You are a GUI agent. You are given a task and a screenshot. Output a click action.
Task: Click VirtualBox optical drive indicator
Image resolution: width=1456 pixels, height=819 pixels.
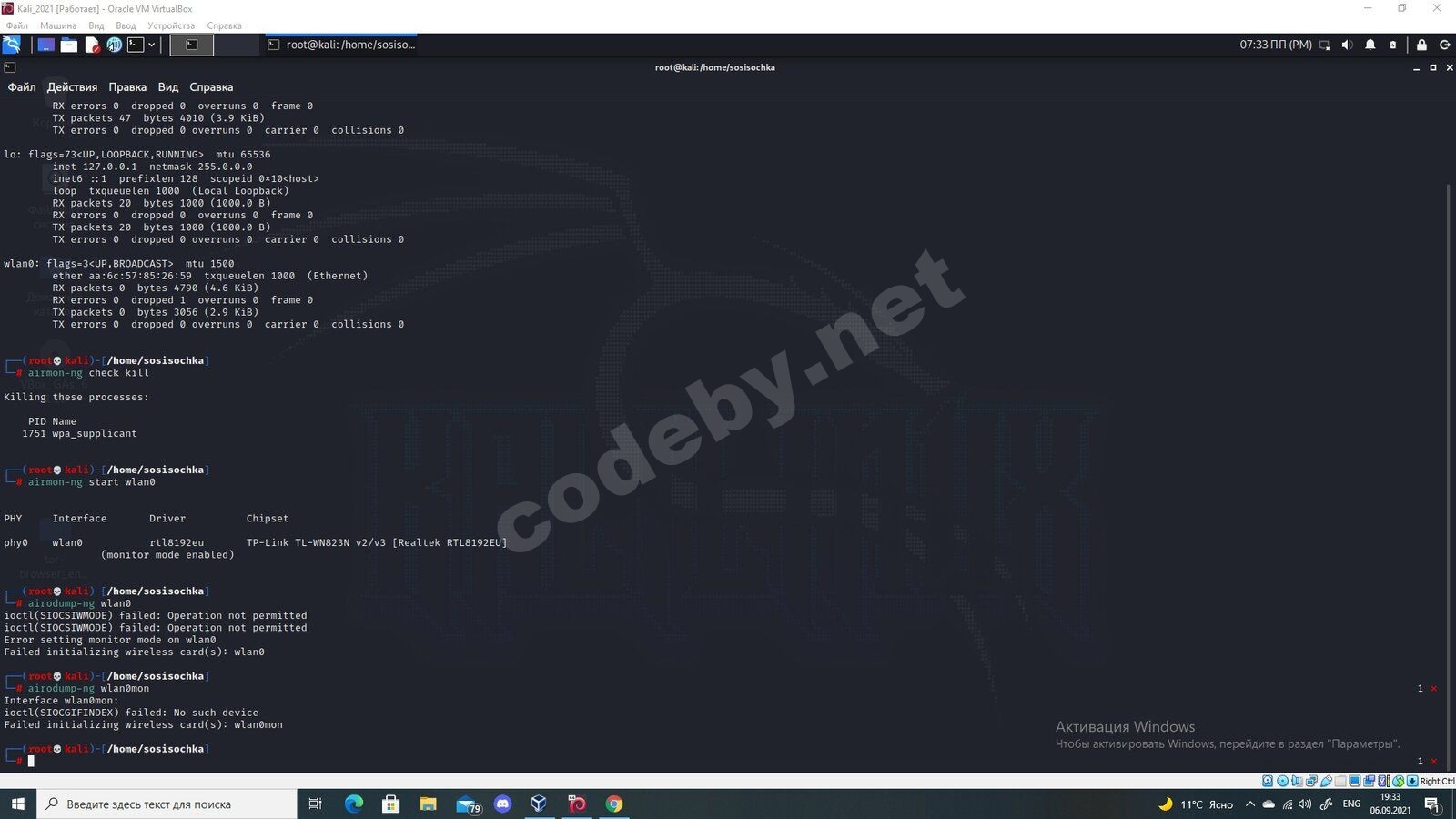pyautogui.click(x=1282, y=781)
